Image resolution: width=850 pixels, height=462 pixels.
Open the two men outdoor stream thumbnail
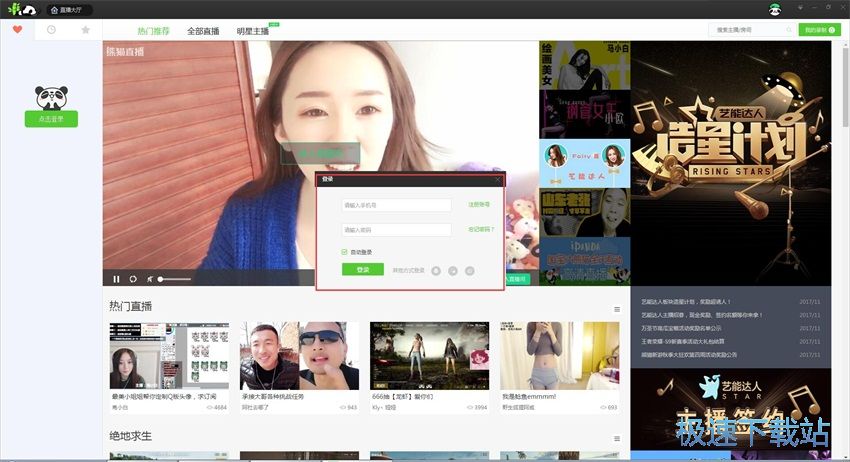pos(299,356)
